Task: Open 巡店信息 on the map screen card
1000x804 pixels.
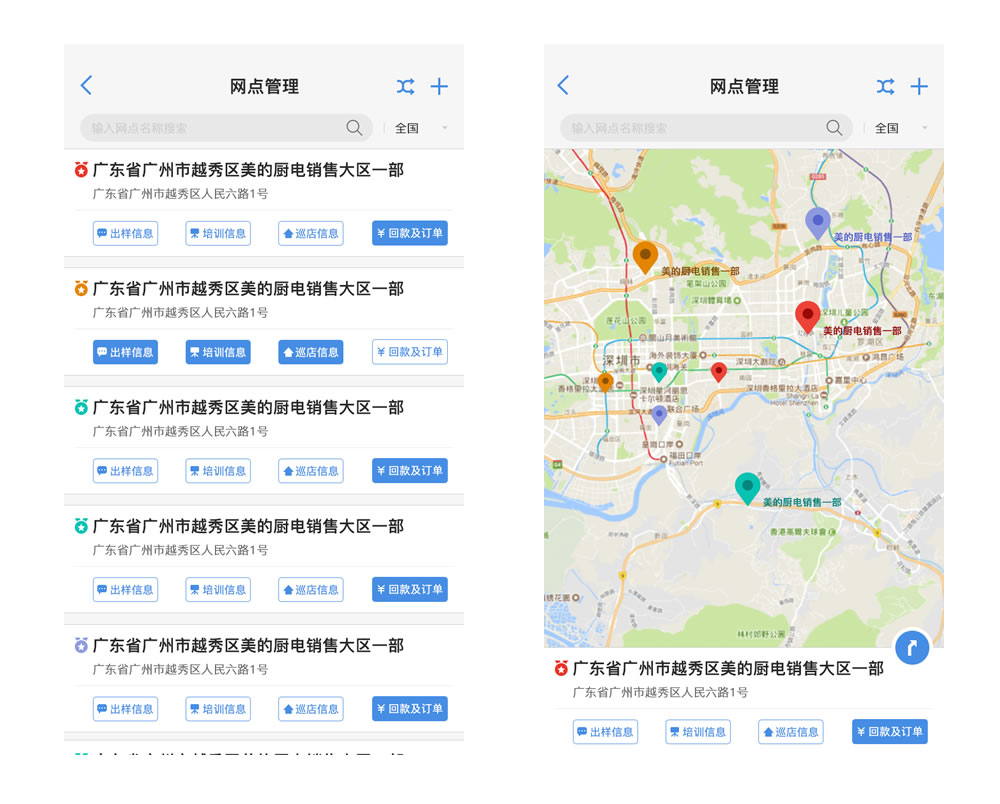Action: click(x=790, y=732)
